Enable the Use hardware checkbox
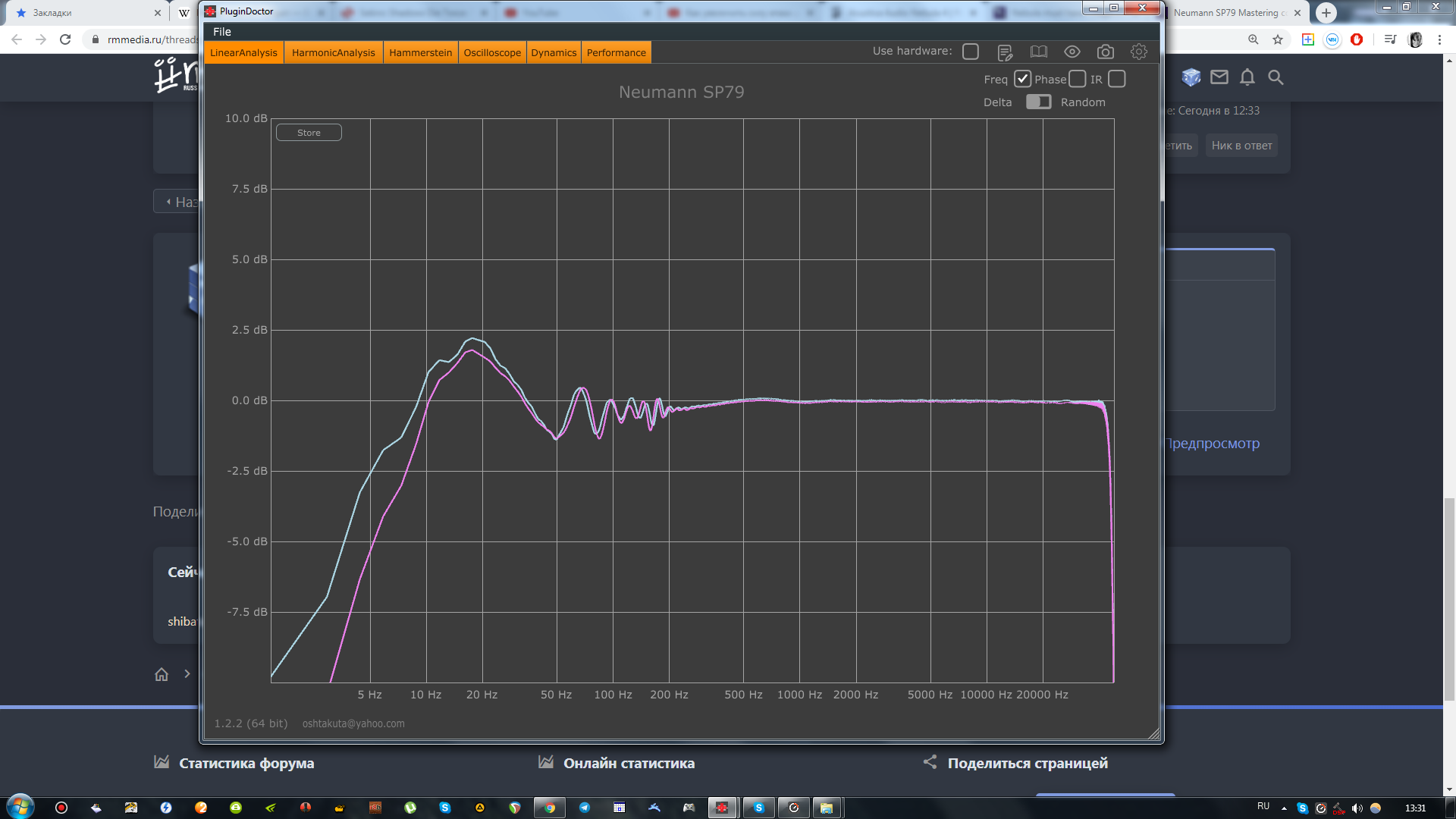This screenshot has width=1456, height=819. (x=971, y=52)
